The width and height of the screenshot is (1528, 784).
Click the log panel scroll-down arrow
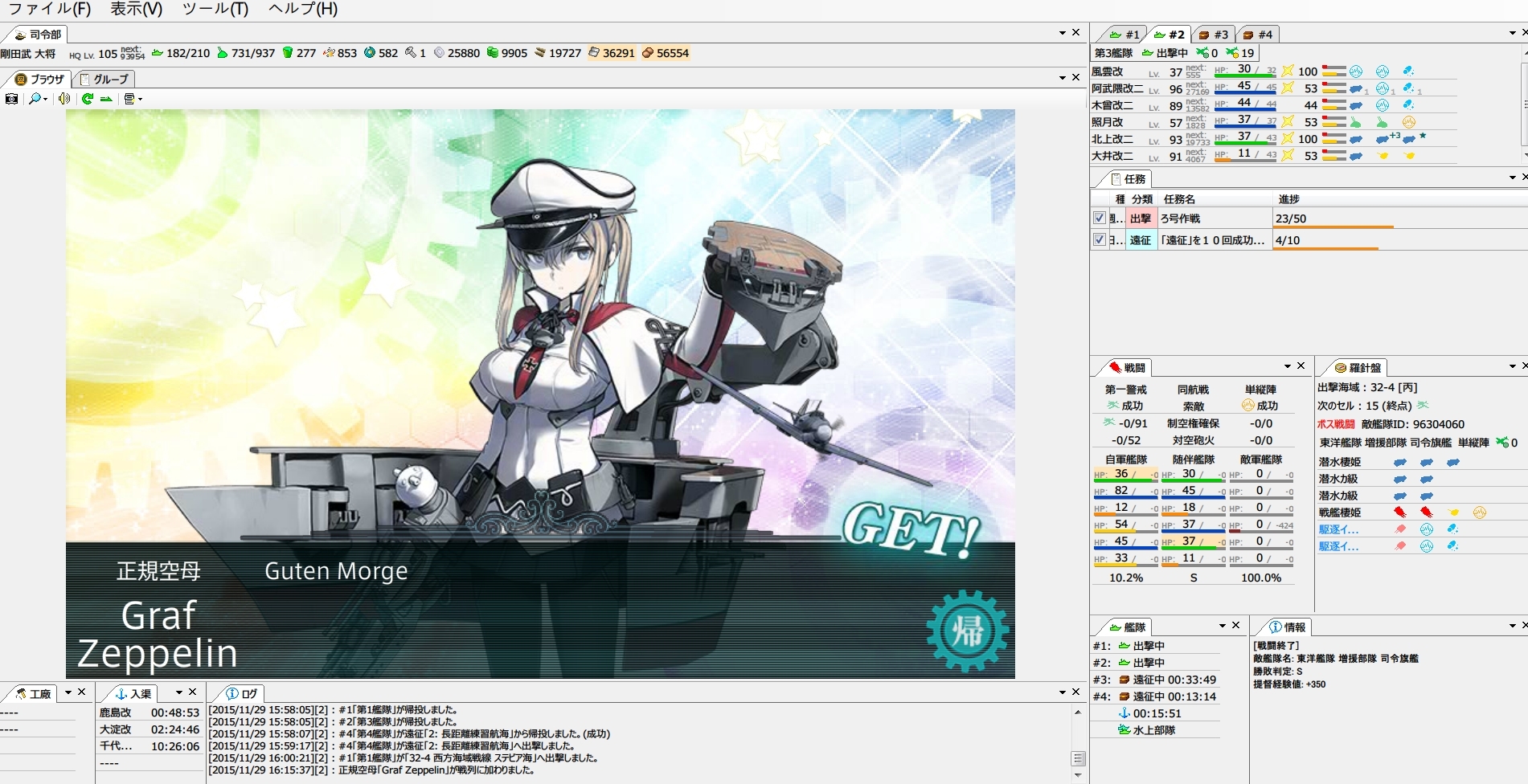tap(1079, 775)
